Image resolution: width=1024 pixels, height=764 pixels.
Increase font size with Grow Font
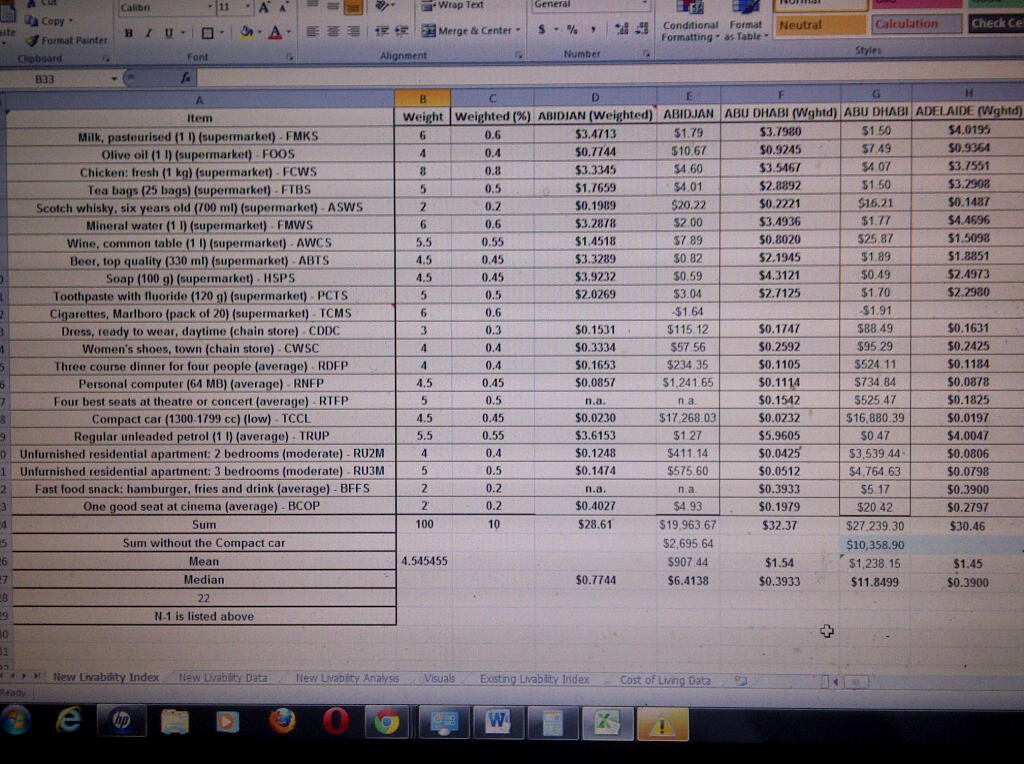click(x=264, y=8)
